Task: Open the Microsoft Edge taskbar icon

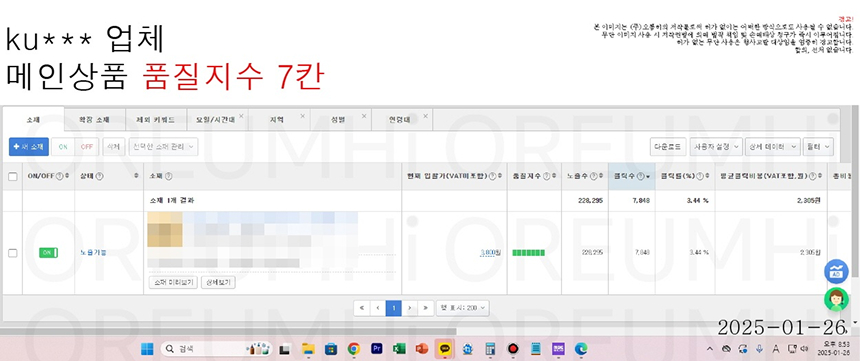Action: coord(581,348)
